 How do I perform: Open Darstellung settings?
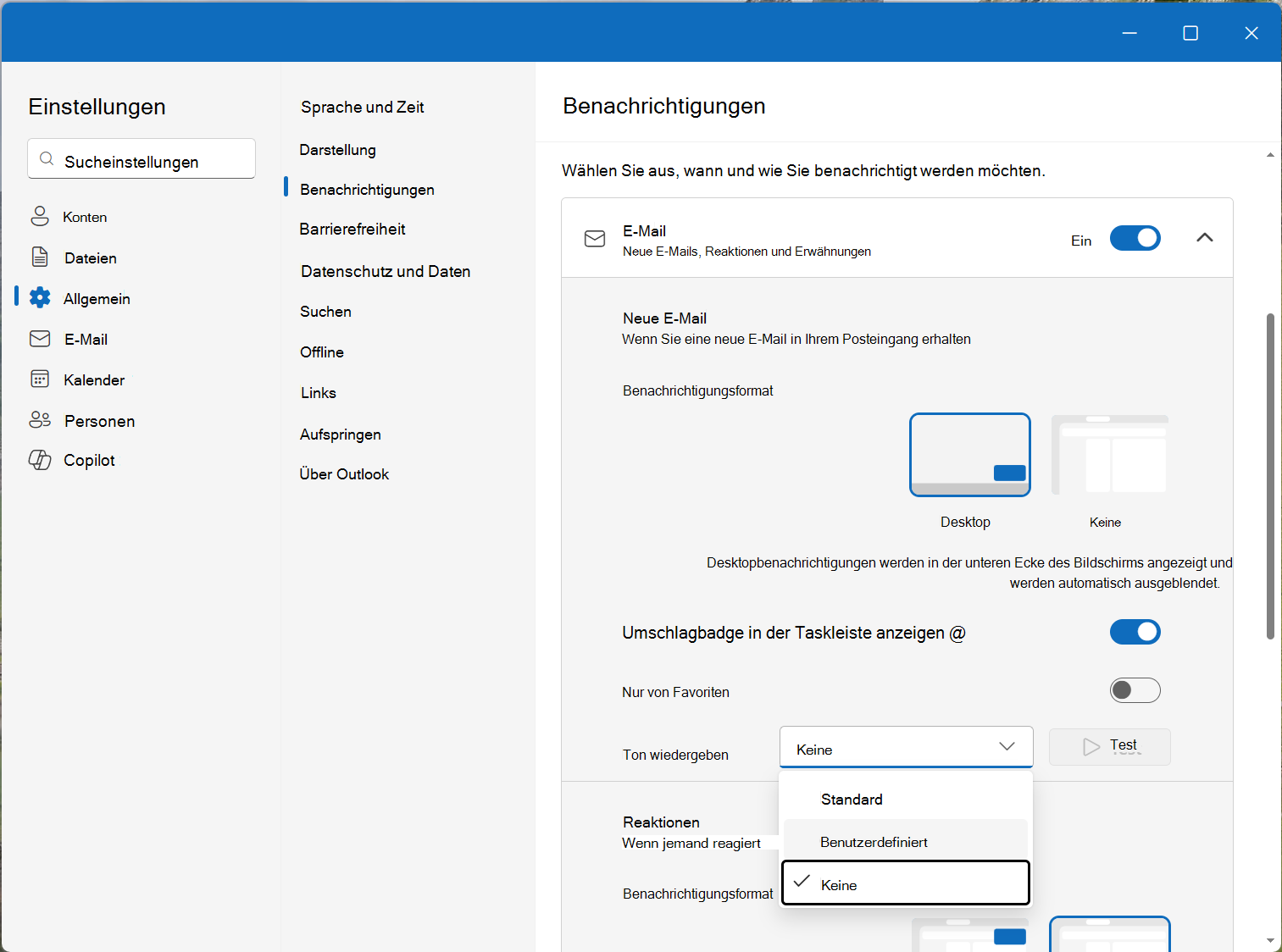tap(337, 150)
